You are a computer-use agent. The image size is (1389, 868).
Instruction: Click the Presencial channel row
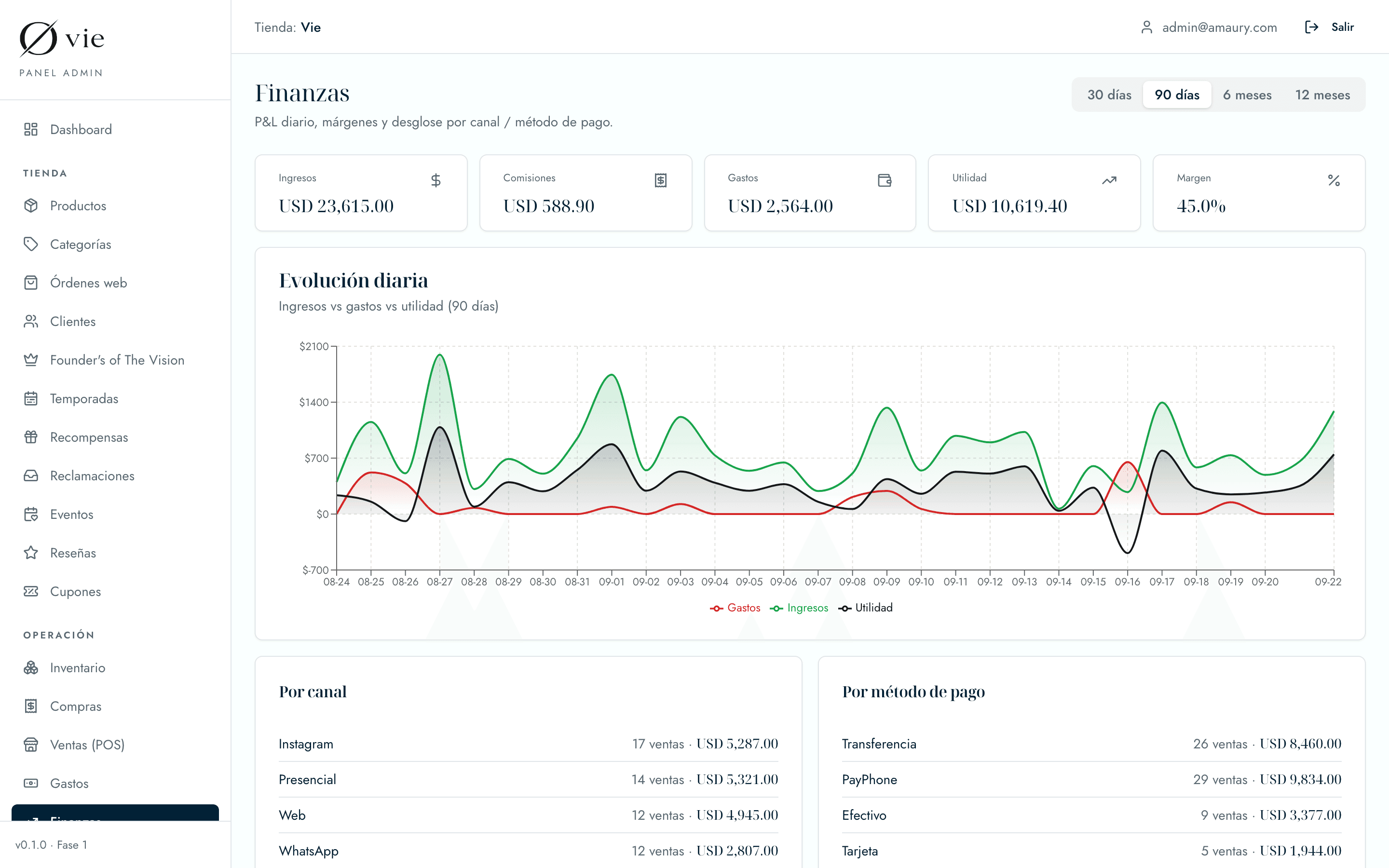(x=528, y=780)
